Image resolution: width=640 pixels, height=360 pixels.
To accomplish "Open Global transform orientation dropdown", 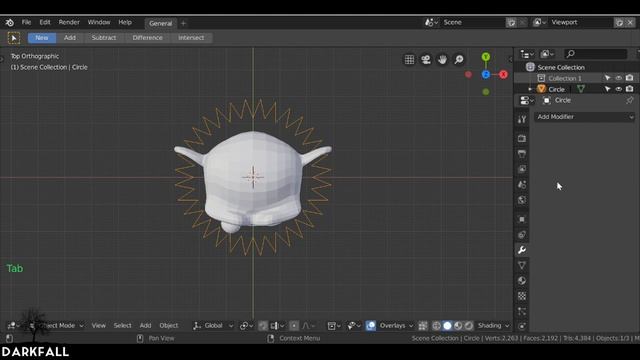I will tap(213, 326).
